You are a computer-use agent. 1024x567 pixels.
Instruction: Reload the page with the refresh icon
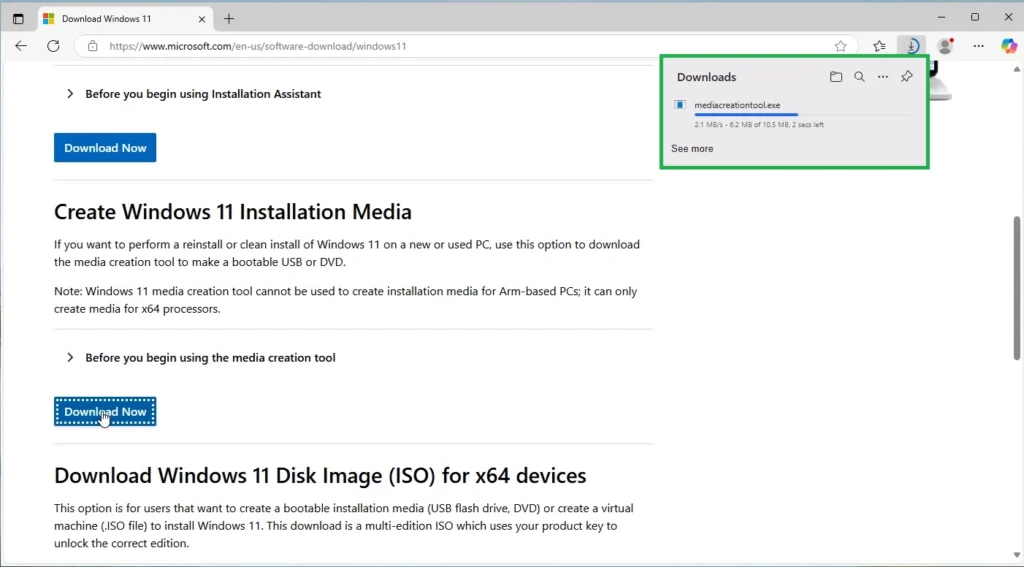(x=54, y=46)
